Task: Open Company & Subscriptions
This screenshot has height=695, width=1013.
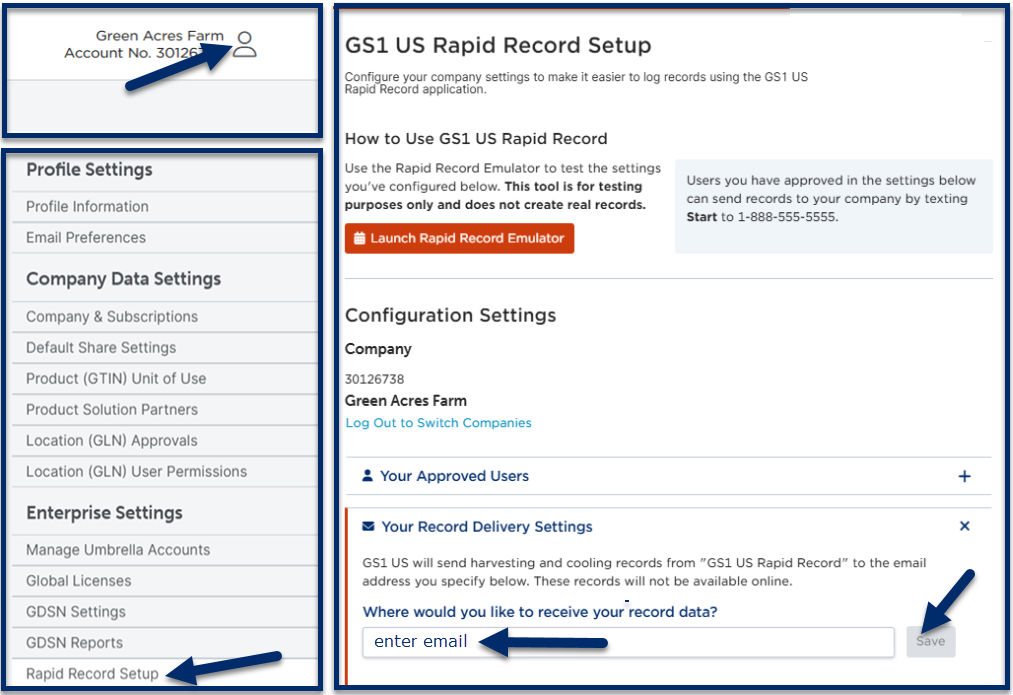Action: (112, 316)
